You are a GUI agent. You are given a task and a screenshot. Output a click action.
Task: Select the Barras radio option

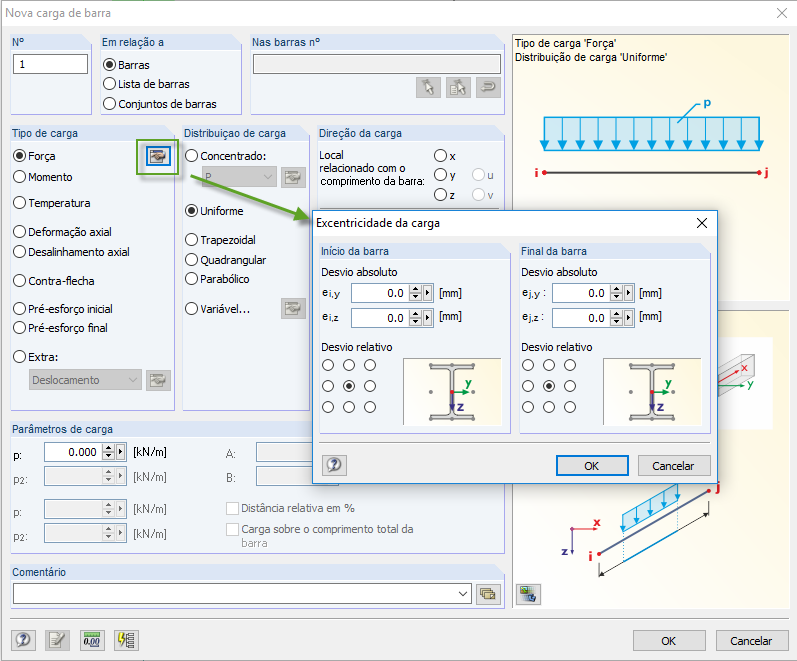[127, 65]
